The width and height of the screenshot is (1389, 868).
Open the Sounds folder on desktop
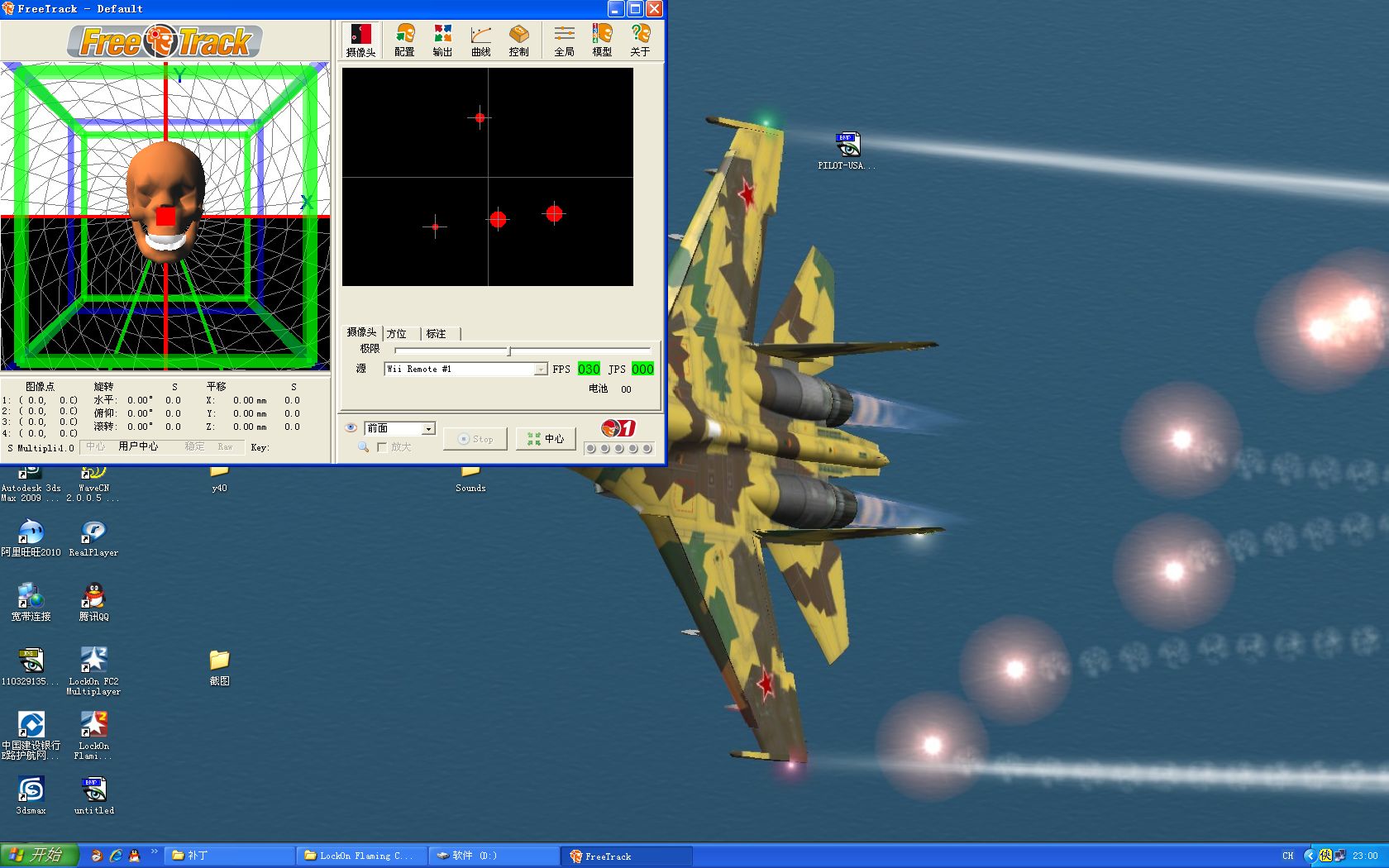470,479
